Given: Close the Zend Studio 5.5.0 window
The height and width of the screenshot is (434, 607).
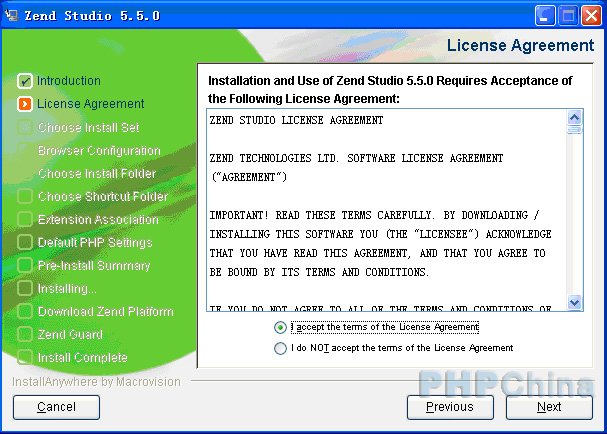Looking at the screenshot, I should [592, 16].
